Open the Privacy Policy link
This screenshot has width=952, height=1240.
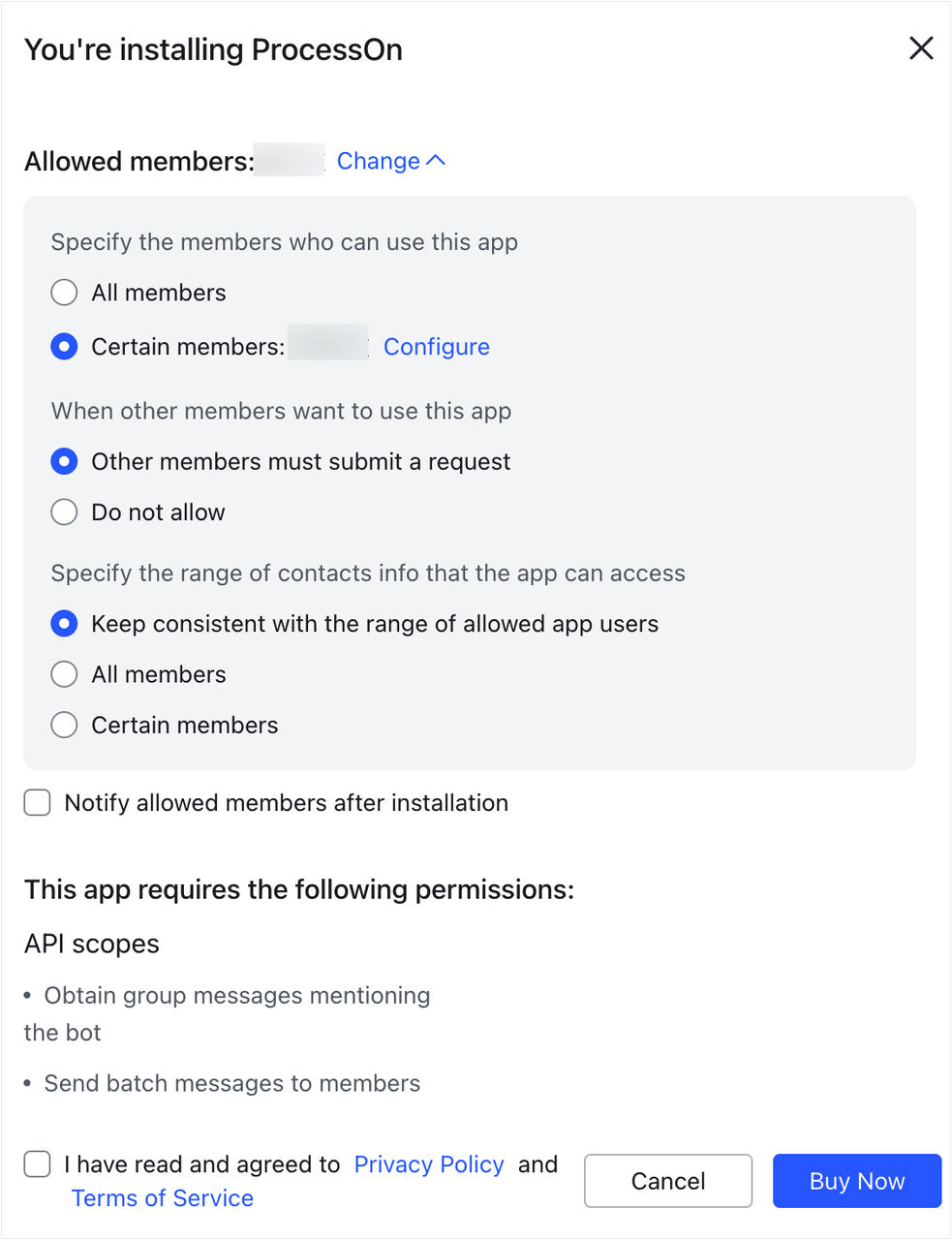[x=429, y=1164]
